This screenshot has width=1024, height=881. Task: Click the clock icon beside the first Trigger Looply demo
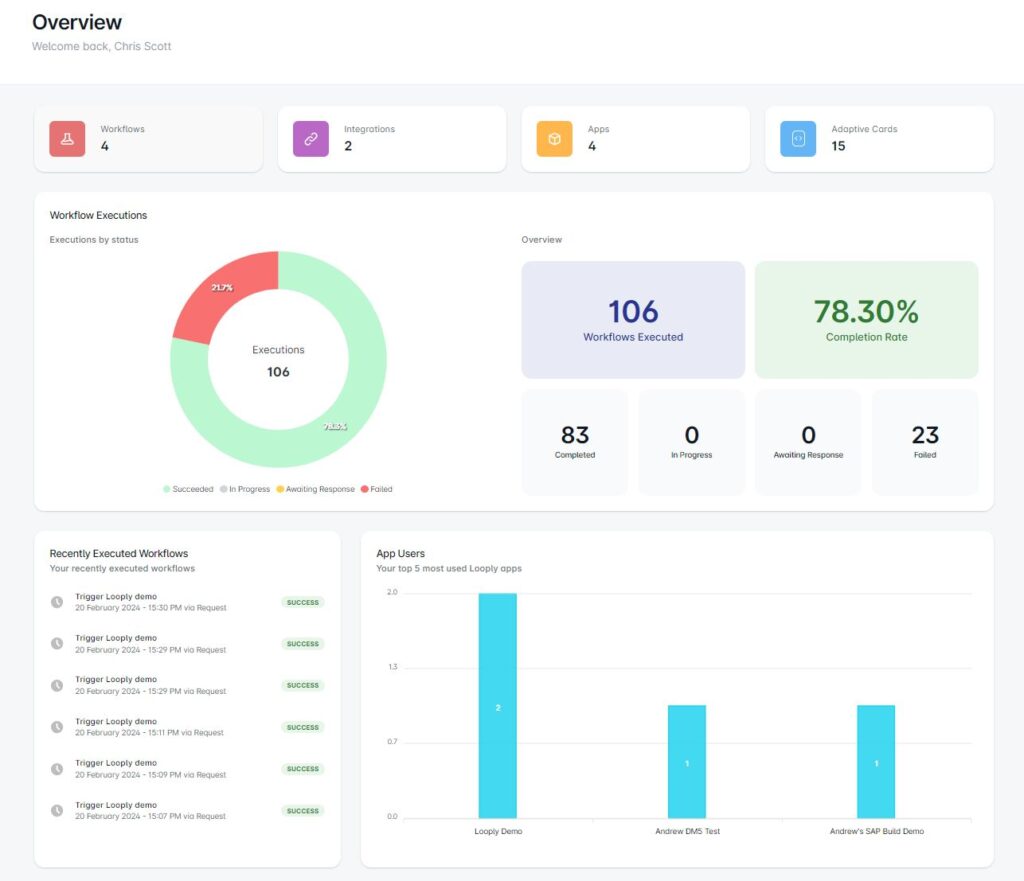point(56,600)
